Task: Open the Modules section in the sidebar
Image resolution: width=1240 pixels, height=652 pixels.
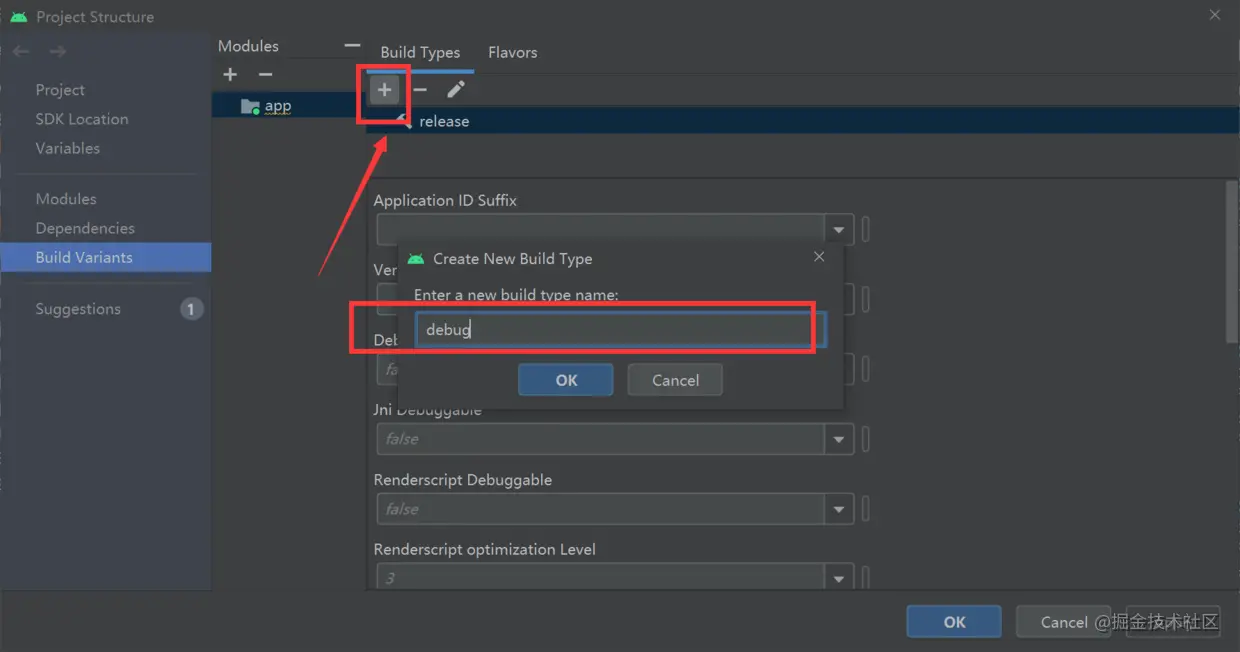Action: (66, 199)
